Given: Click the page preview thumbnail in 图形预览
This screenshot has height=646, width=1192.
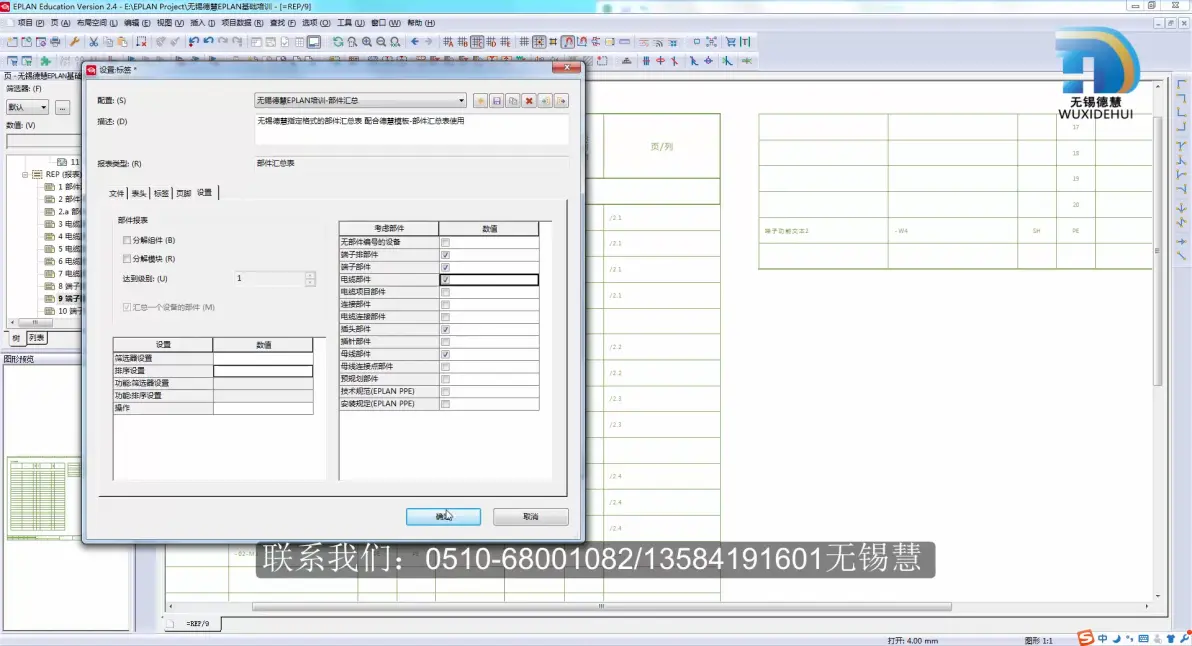Looking at the screenshot, I should [x=42, y=498].
